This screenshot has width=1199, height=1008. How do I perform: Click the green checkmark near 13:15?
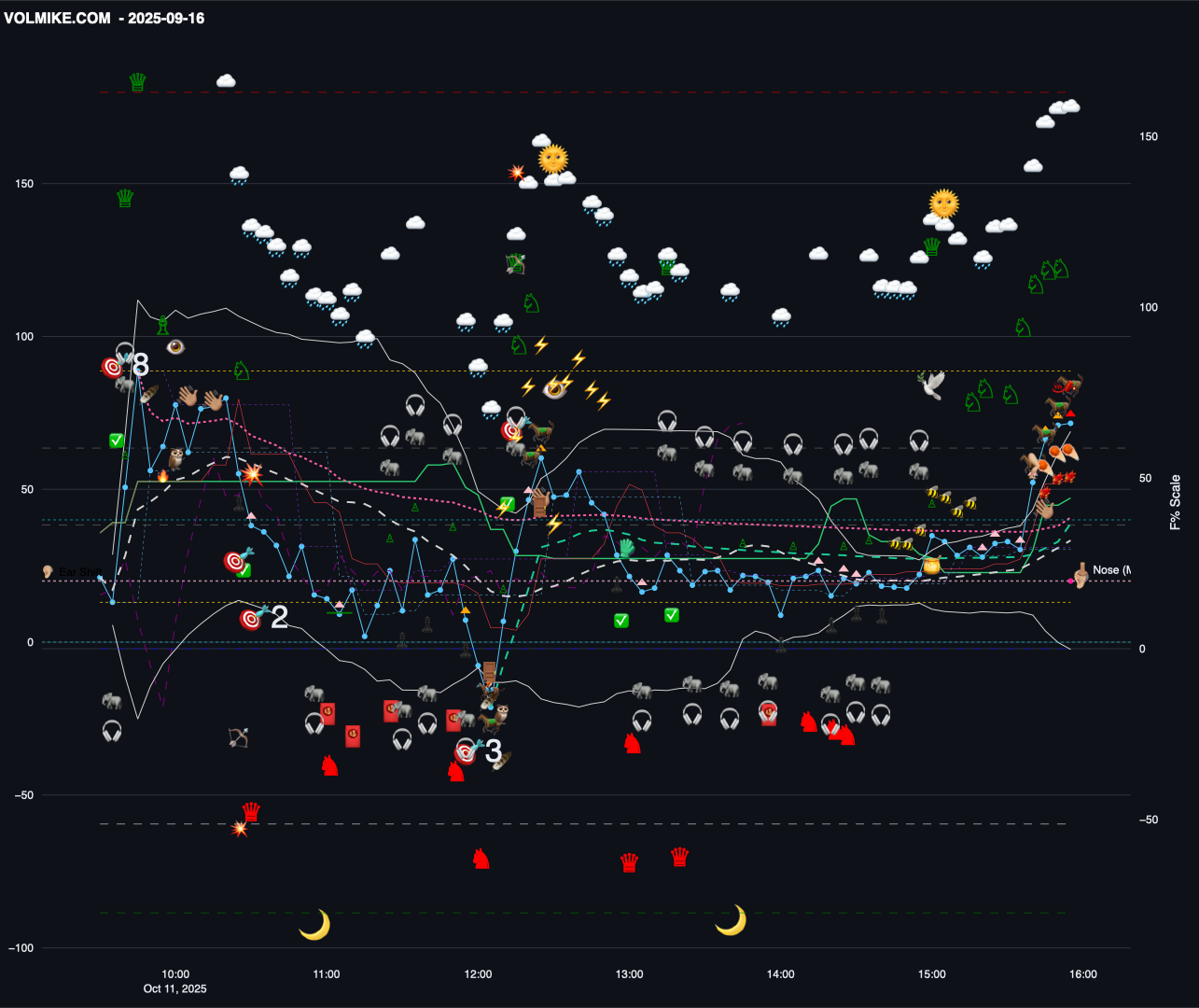(672, 615)
